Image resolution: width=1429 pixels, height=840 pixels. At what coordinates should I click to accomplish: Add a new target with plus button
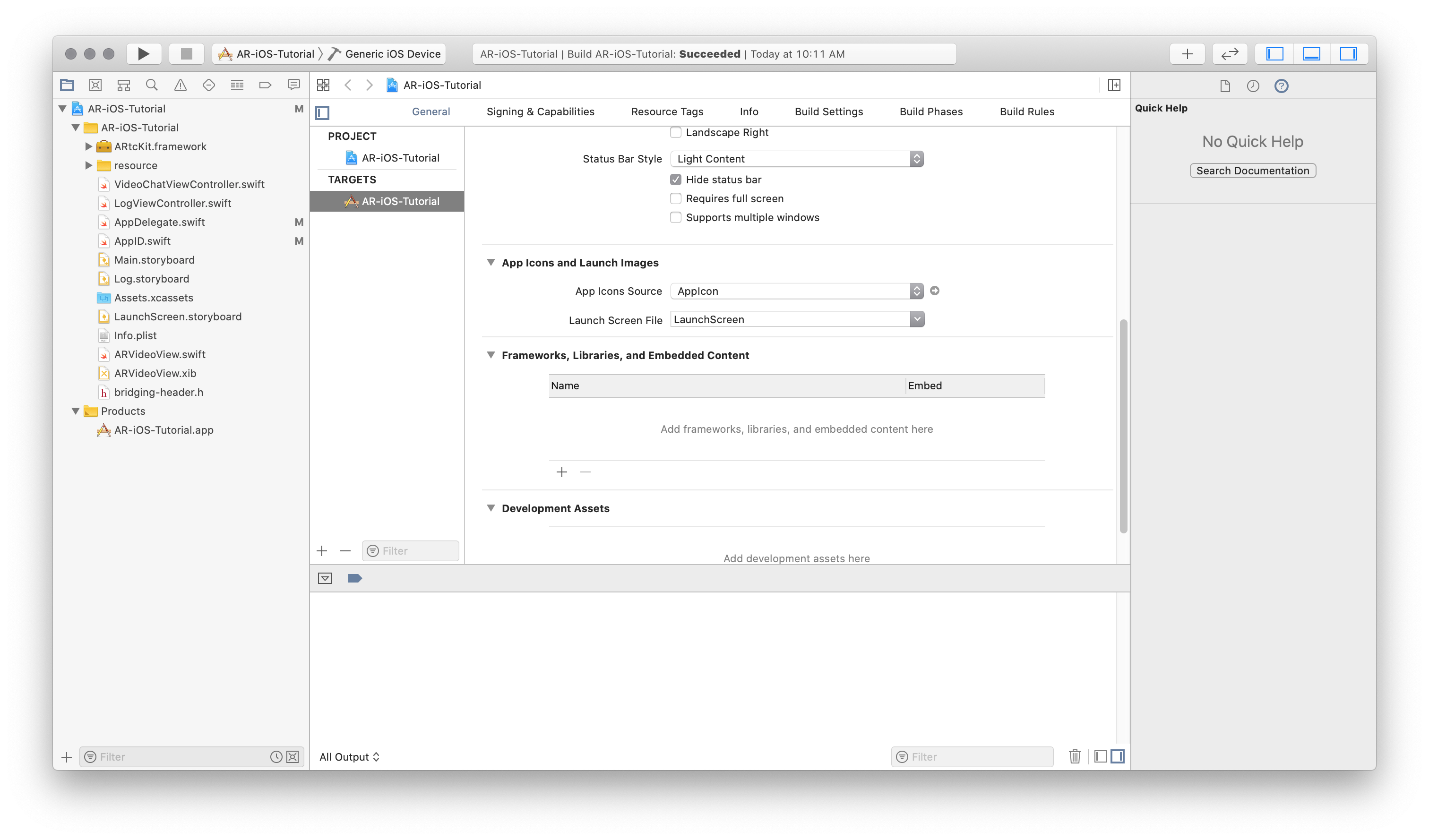click(x=322, y=551)
